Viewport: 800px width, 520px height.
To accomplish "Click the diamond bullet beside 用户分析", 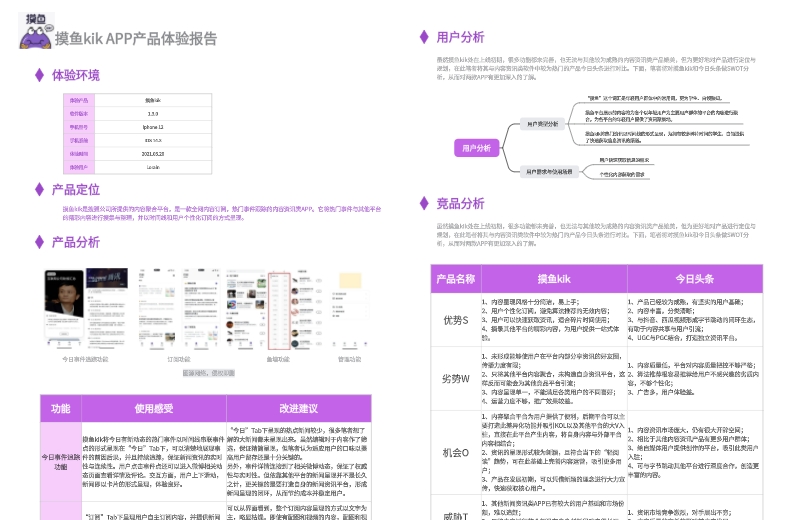I will point(423,37).
